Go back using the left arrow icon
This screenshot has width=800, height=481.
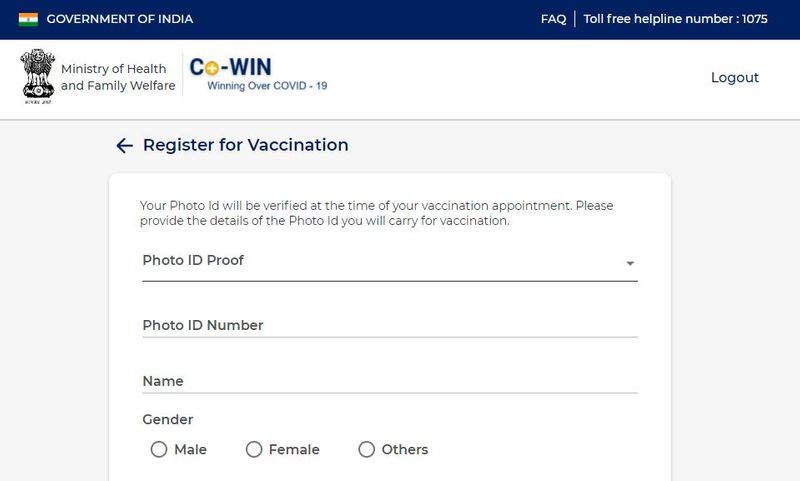pyautogui.click(x=124, y=145)
